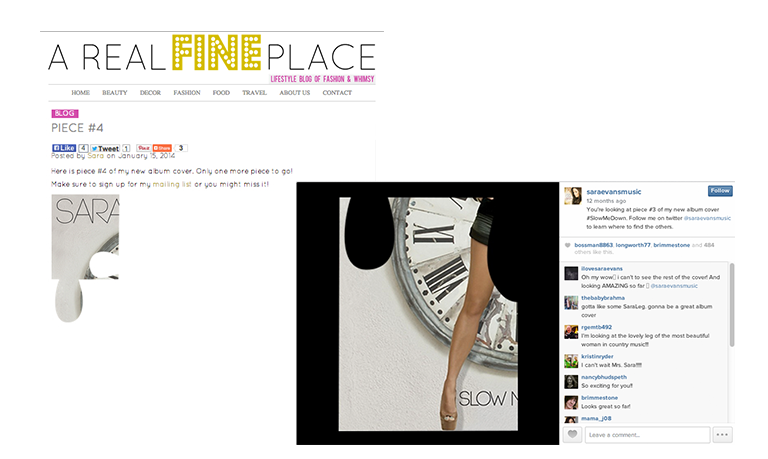Click the Twitter Tweet button
The height and width of the screenshot is (459, 768).
(105, 148)
